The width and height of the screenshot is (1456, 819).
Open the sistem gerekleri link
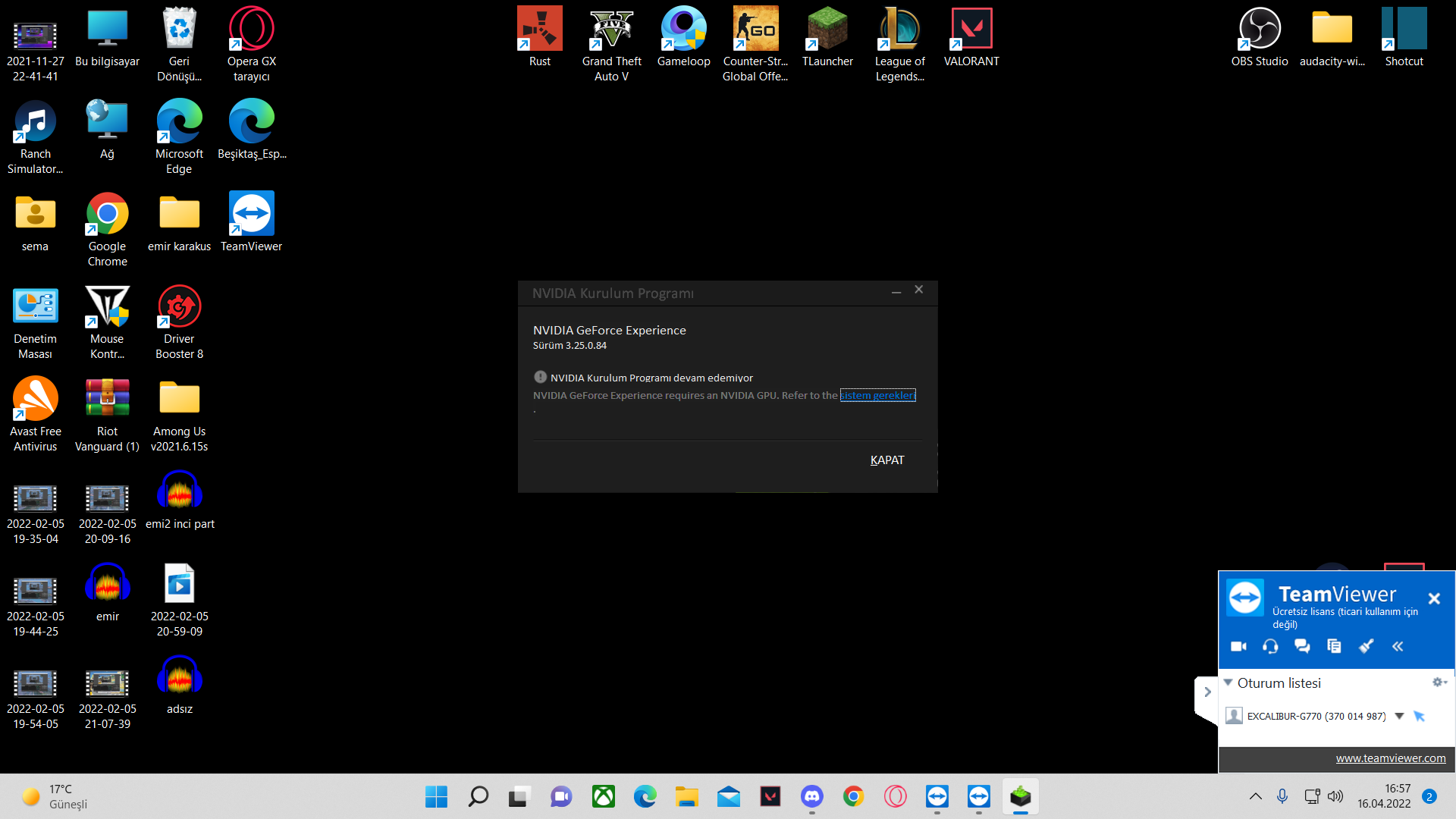click(877, 395)
